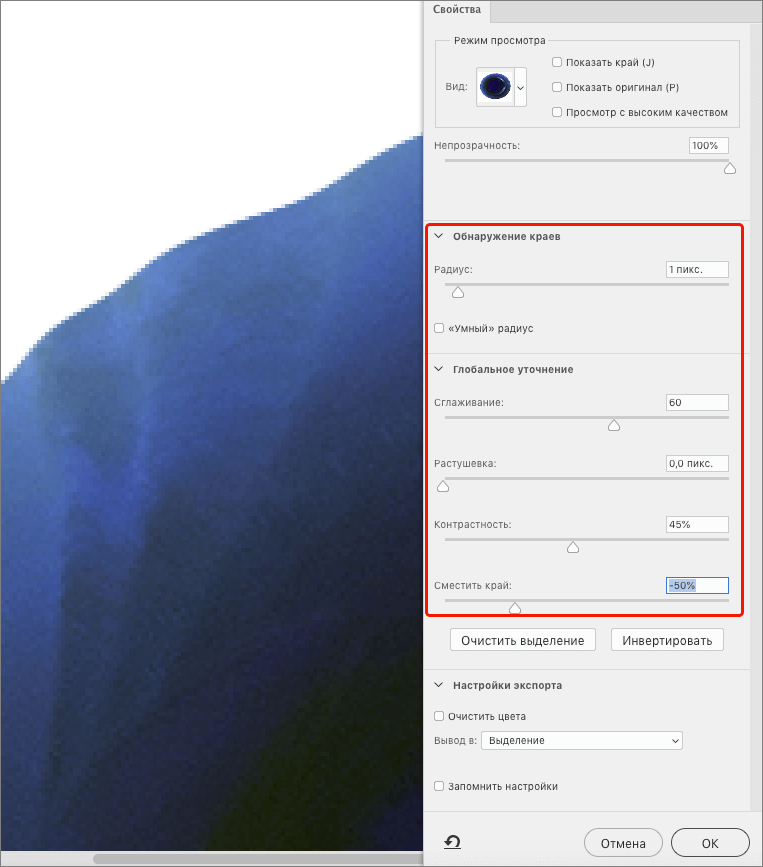Click the Контрастность 45% field

click(x=697, y=524)
